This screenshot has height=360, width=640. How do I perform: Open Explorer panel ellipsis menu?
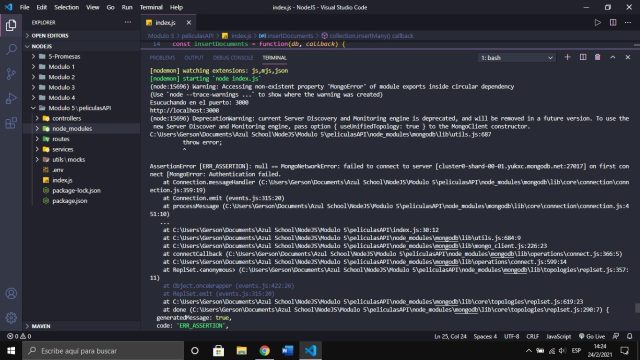(128, 22)
